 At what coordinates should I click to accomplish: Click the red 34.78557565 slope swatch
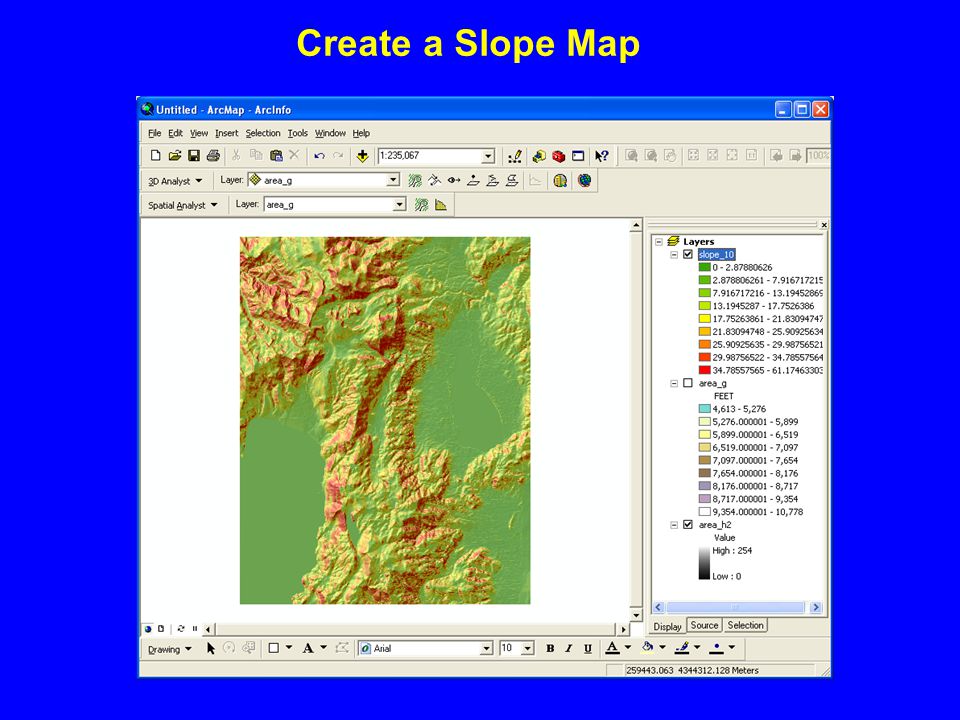(x=705, y=370)
